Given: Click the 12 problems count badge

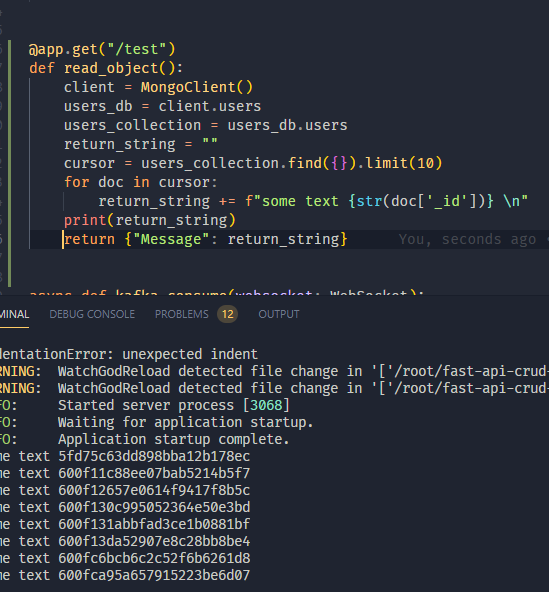Looking at the screenshot, I should pos(227,314).
